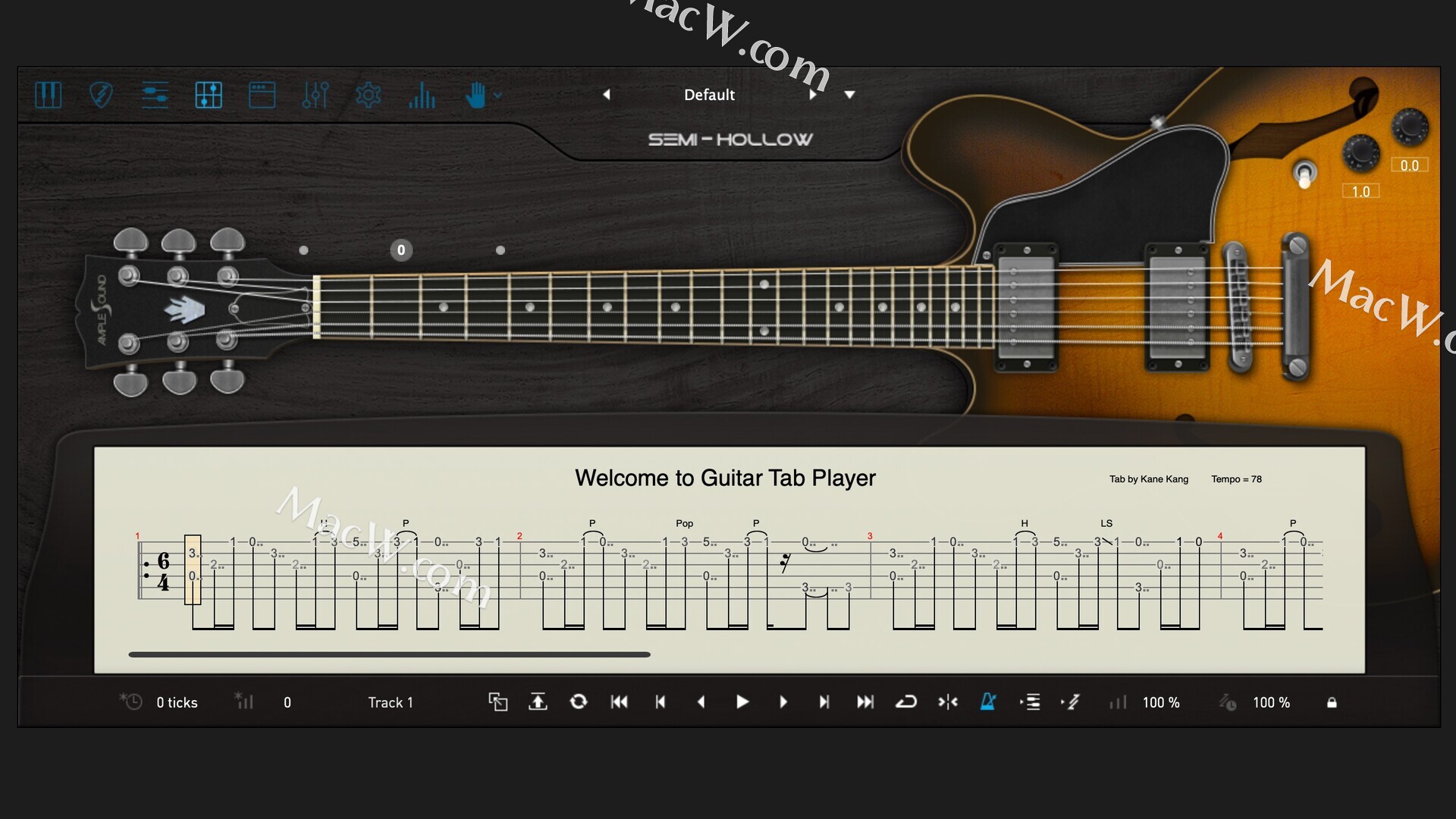Click the 'Tab by Kane Kang' text
The width and height of the screenshot is (1456, 819).
pyautogui.click(x=1149, y=479)
